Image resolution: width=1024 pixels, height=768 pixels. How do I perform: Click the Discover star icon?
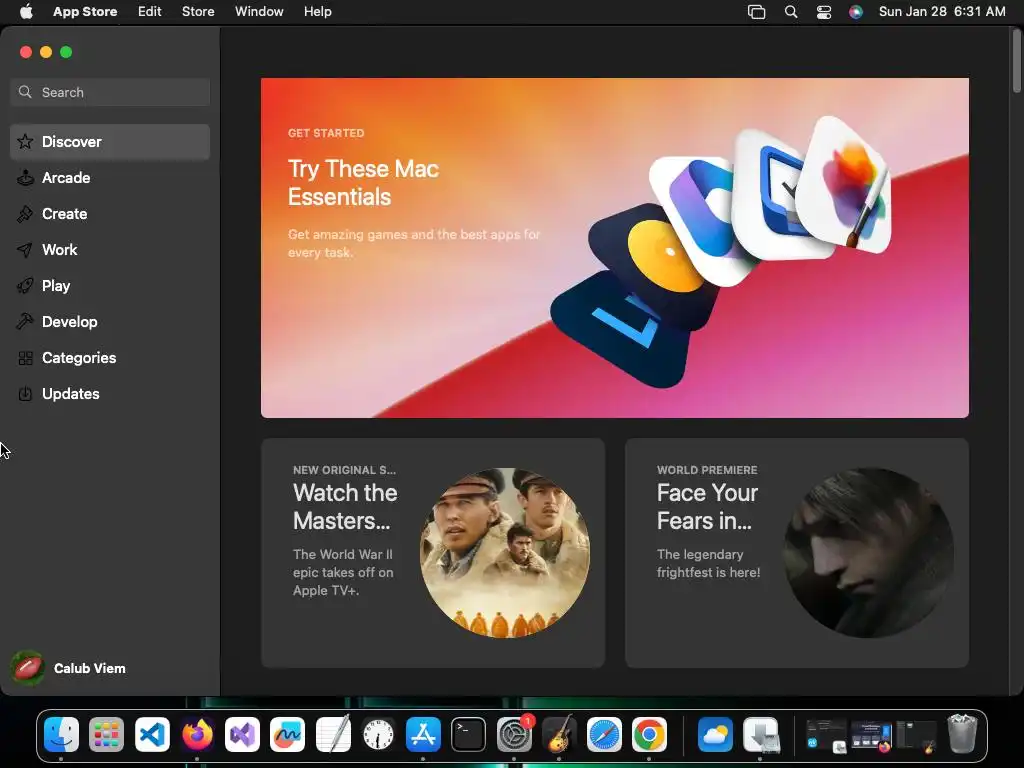click(x=25, y=142)
